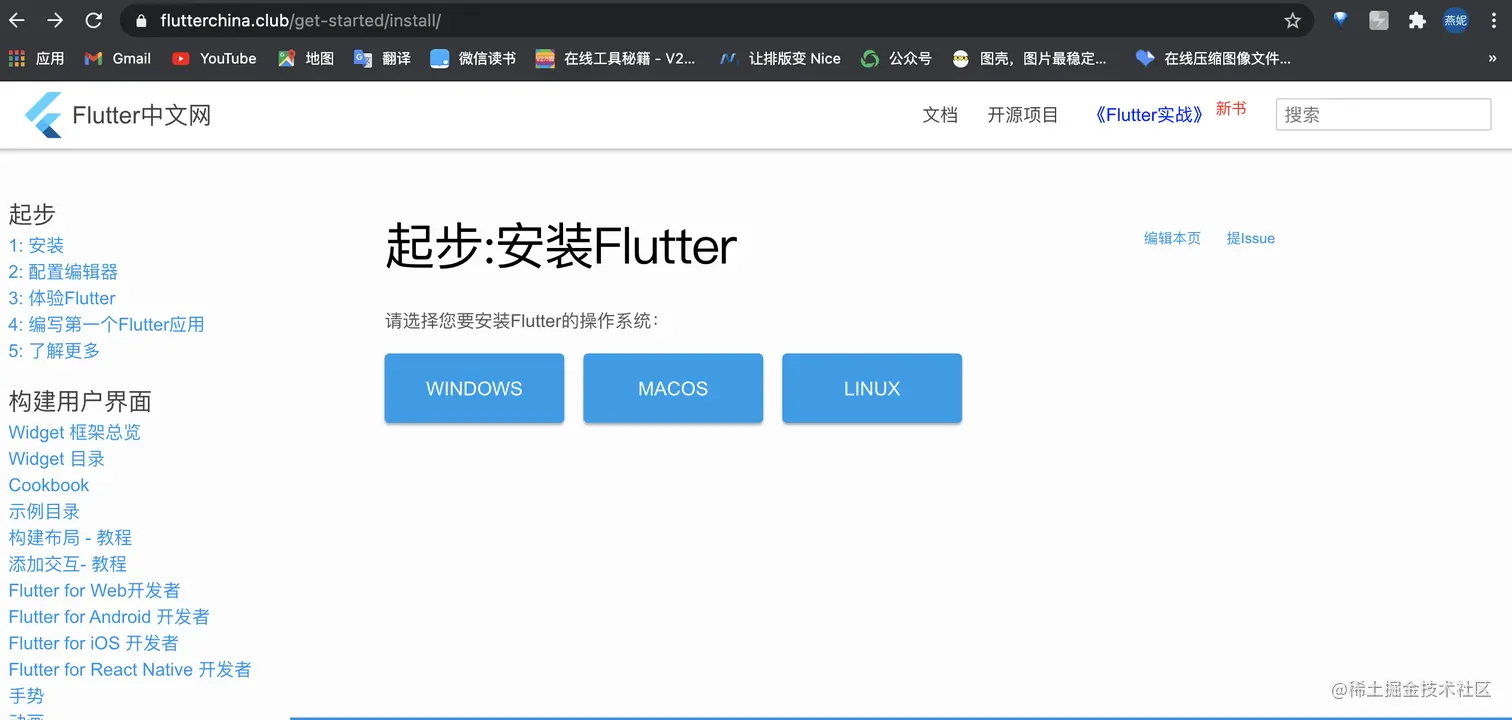The image size is (1512, 720).
Task: Open Widget 目录 link
Action: [x=57, y=459]
